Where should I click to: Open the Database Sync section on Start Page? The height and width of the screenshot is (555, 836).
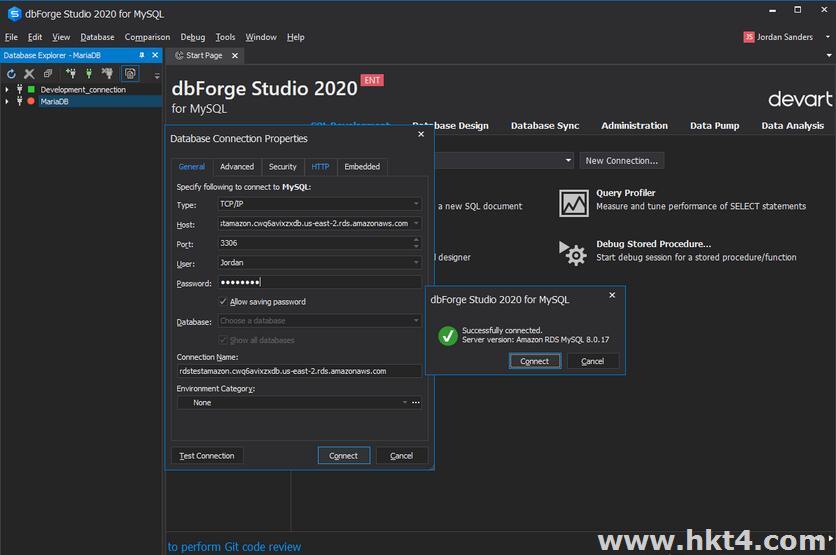545,126
